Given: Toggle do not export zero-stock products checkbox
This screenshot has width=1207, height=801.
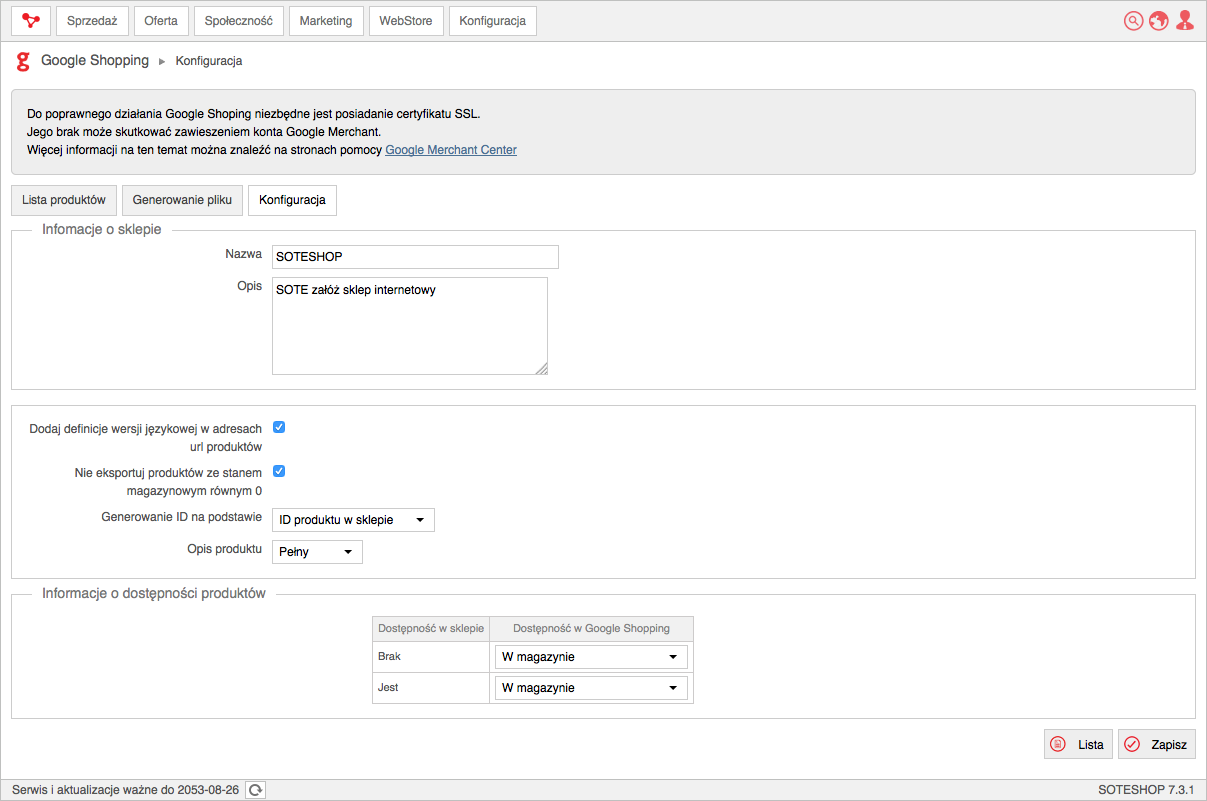Looking at the screenshot, I should click(279, 471).
